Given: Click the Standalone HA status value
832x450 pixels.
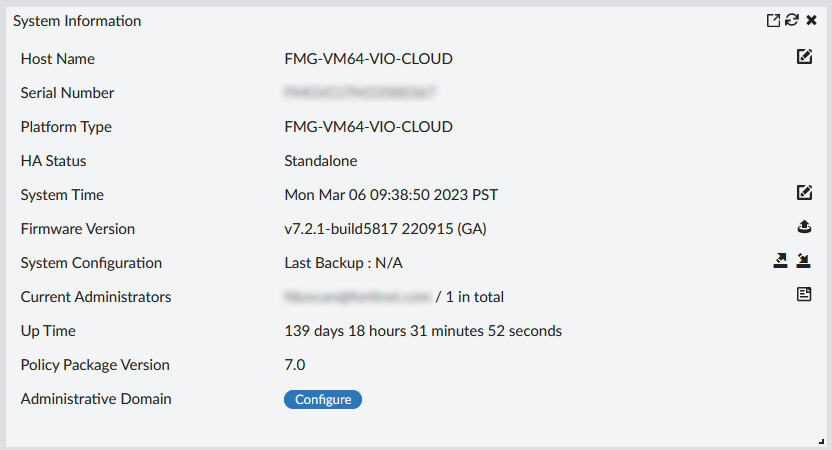Looking at the screenshot, I should click(320, 161).
